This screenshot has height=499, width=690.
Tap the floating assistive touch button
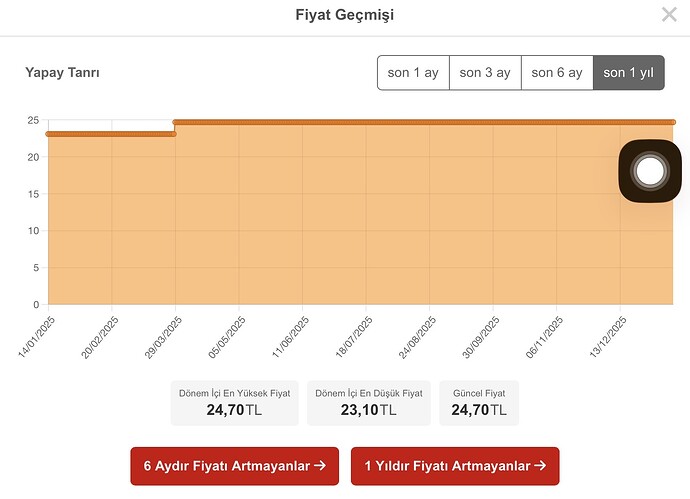click(650, 171)
